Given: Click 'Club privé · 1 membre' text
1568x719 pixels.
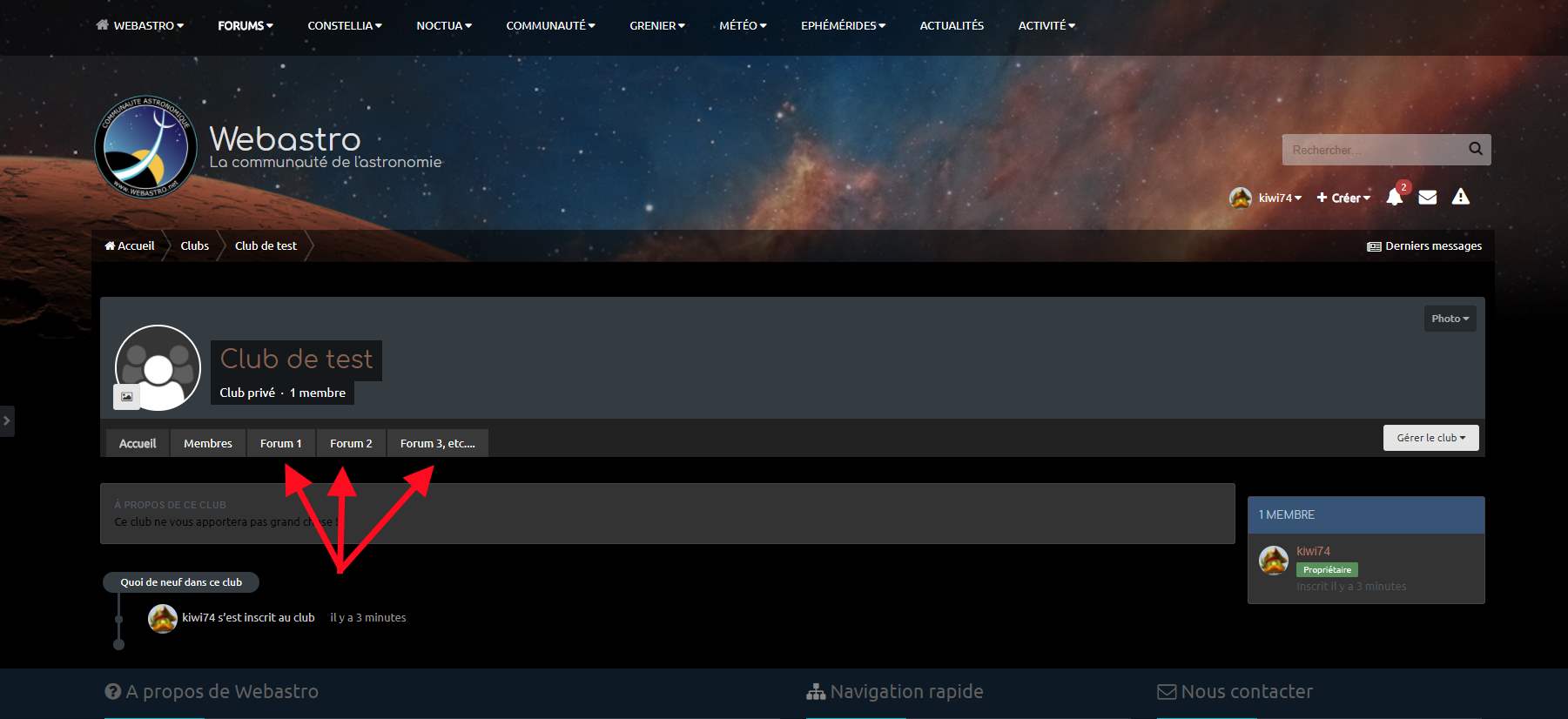Looking at the screenshot, I should pos(282,393).
